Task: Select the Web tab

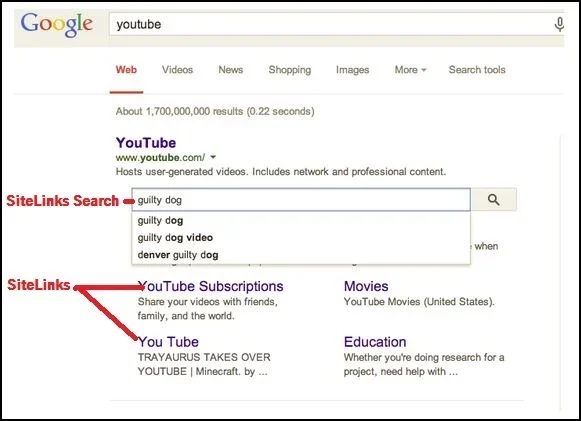Action: coord(126,70)
